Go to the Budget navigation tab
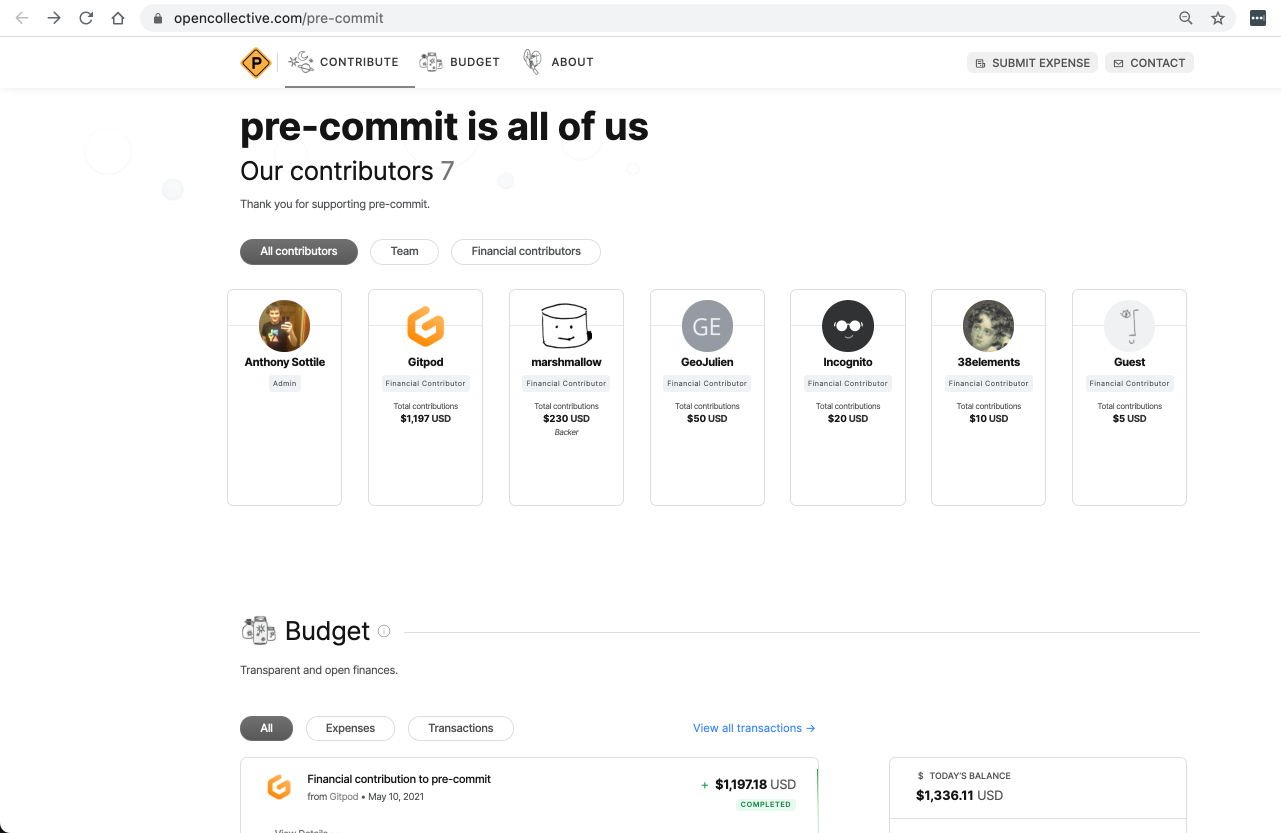1281x833 pixels. pyautogui.click(x=460, y=62)
